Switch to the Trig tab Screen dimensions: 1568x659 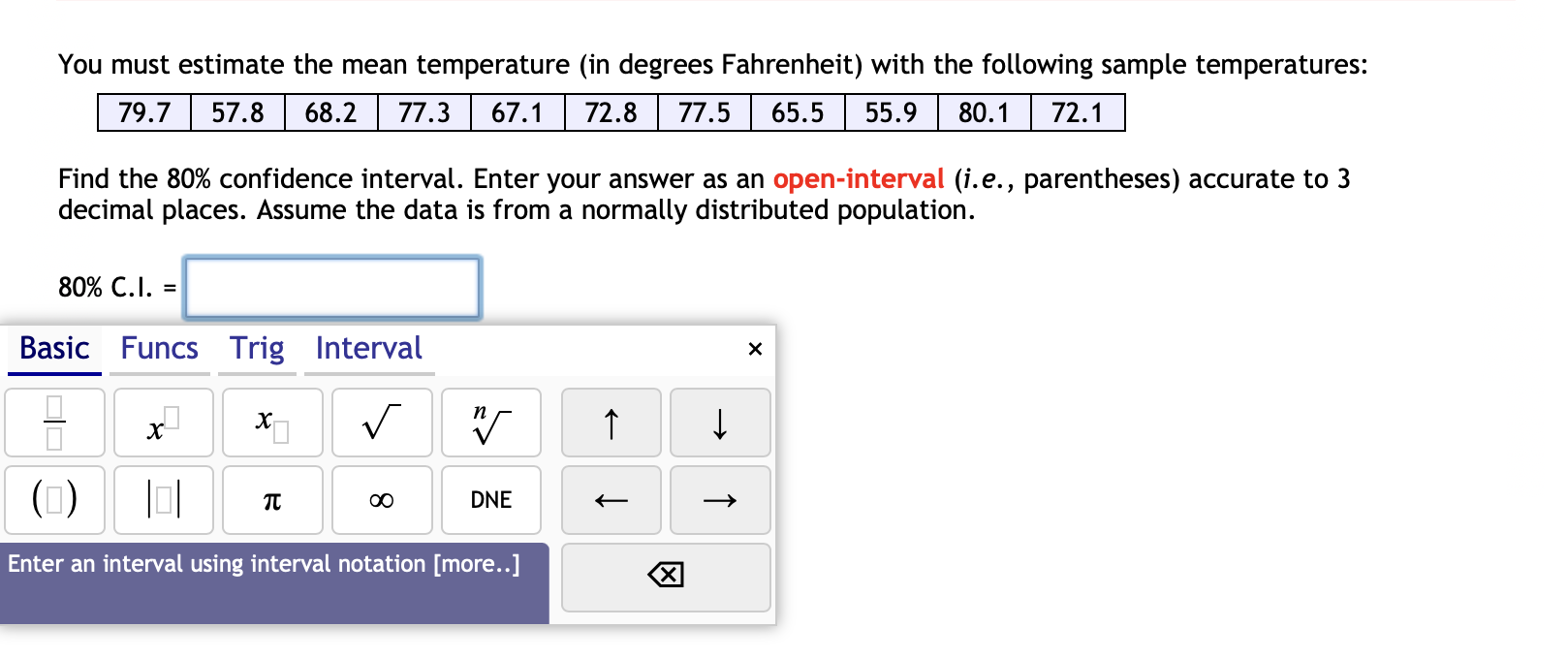coord(257,349)
